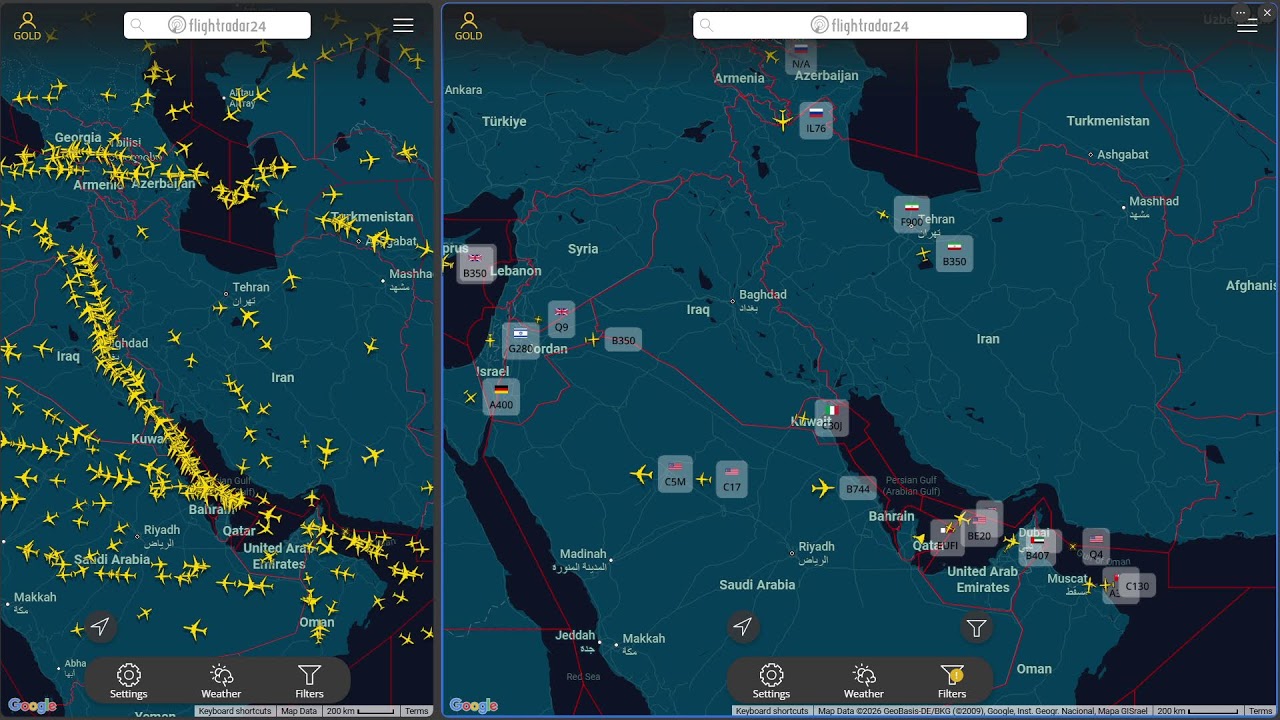Click the search magnifier in left search bar
This screenshot has width=1280, height=720.
point(138,26)
